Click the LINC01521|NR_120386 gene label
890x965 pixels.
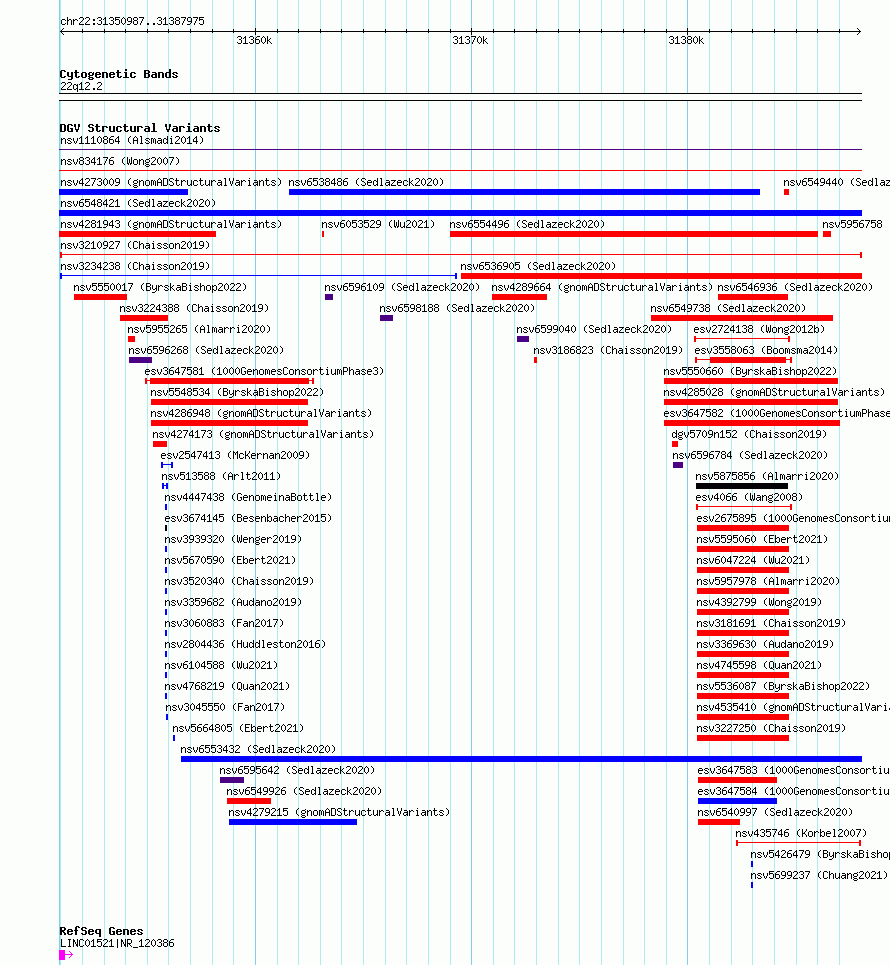pyautogui.click(x=117, y=943)
